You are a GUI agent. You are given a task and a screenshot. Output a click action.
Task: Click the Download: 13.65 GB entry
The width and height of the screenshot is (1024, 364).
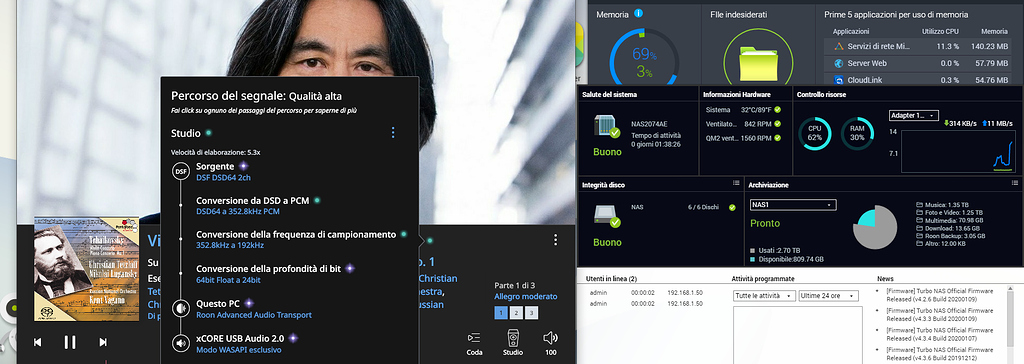point(947,228)
